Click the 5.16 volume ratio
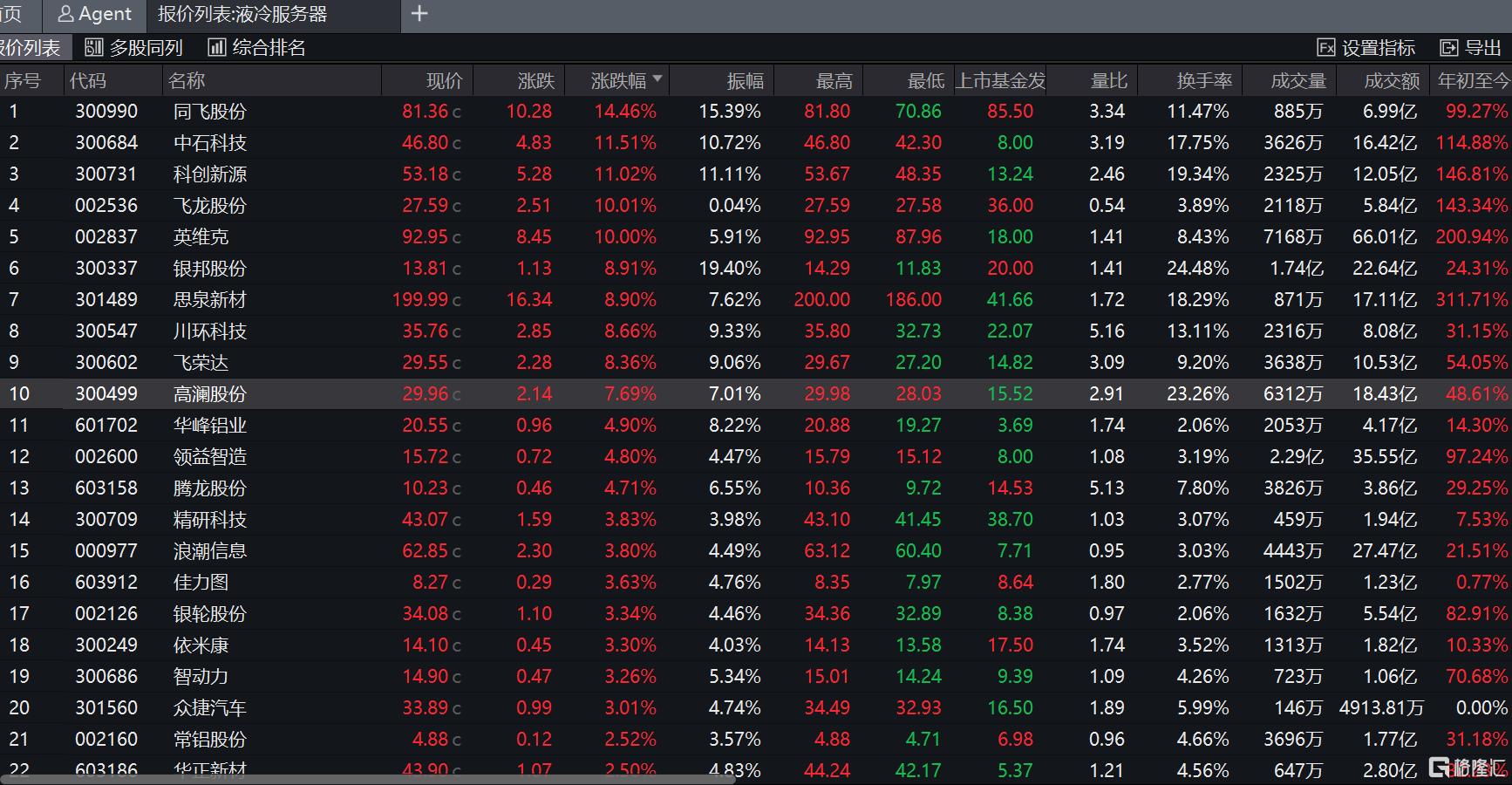Viewport: 1512px width, 785px height. tap(1107, 331)
